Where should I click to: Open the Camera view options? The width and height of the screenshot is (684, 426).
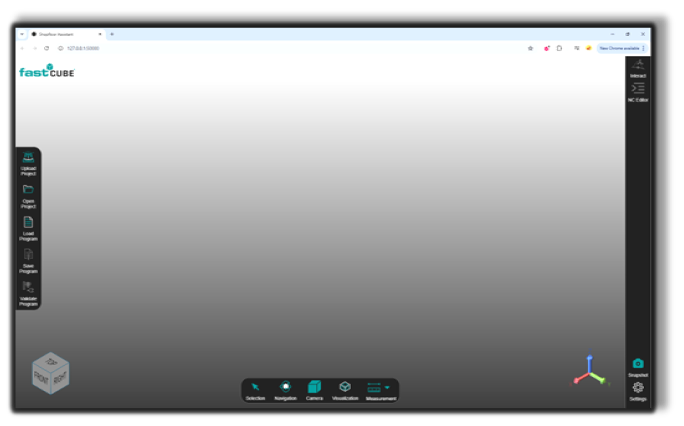click(314, 387)
